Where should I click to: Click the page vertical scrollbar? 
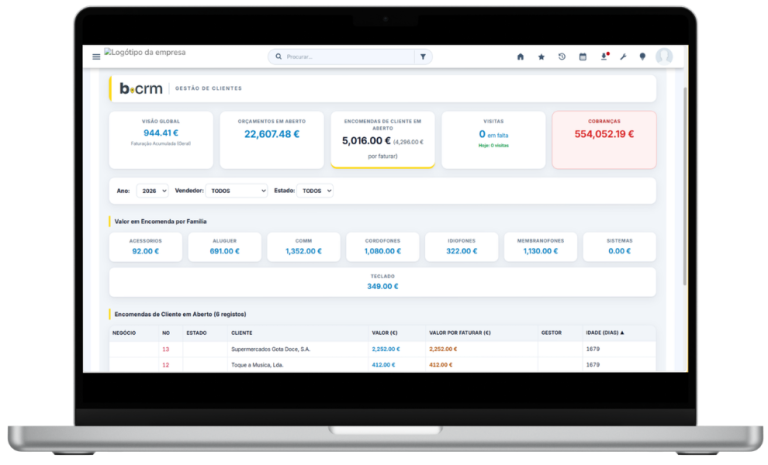point(685,186)
